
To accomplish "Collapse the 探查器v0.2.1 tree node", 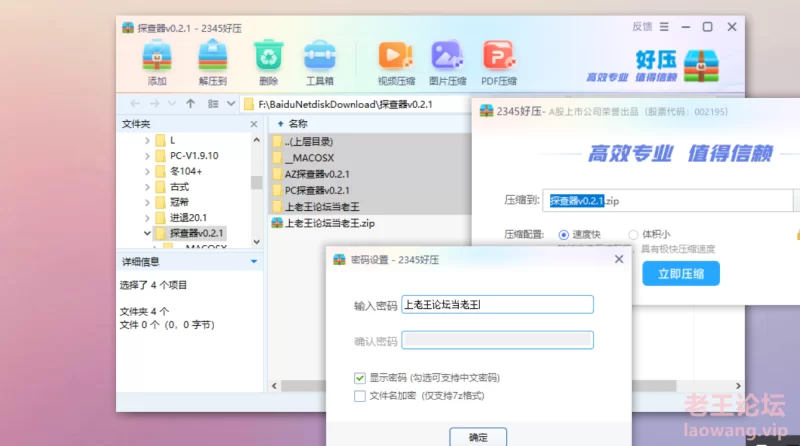I will 147,233.
